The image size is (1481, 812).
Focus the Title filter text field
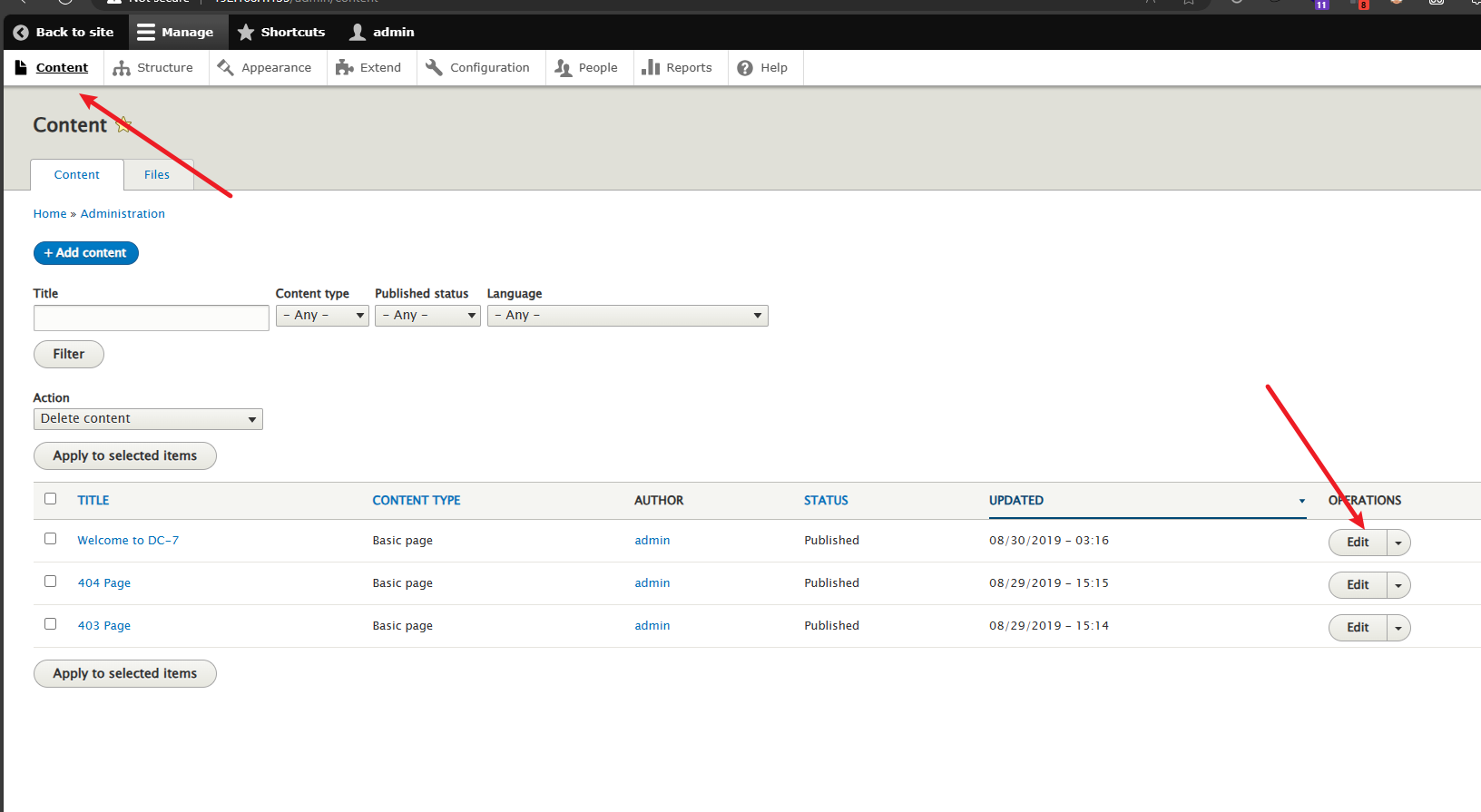click(152, 318)
